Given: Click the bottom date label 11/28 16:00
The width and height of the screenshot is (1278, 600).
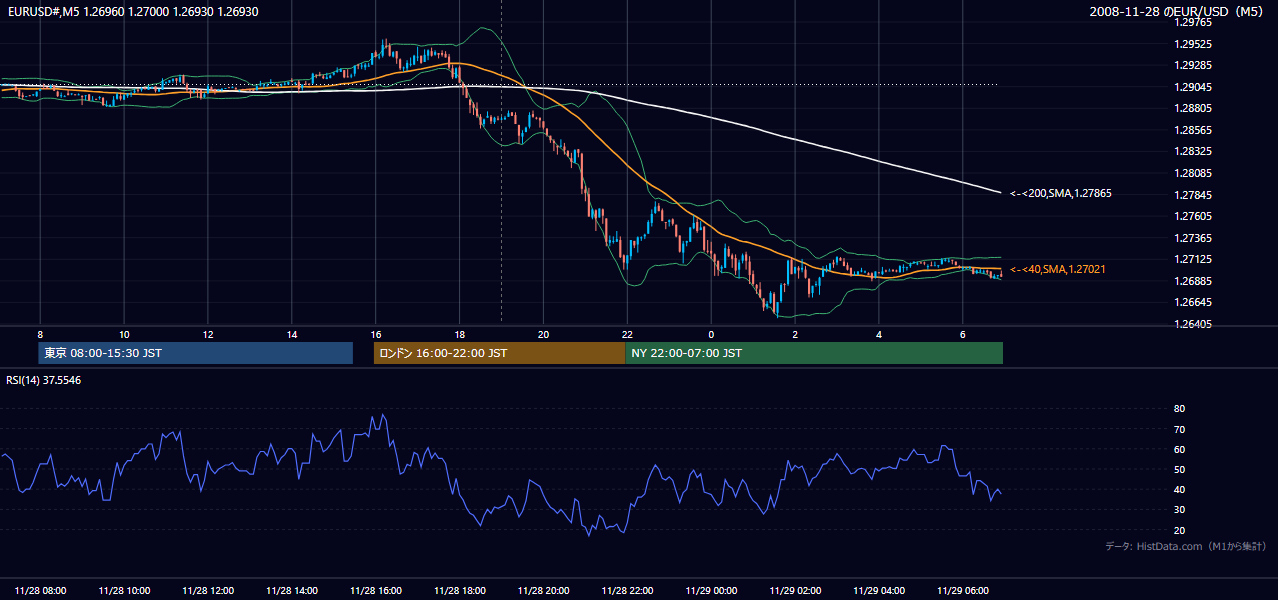Looking at the screenshot, I should 376,591.
